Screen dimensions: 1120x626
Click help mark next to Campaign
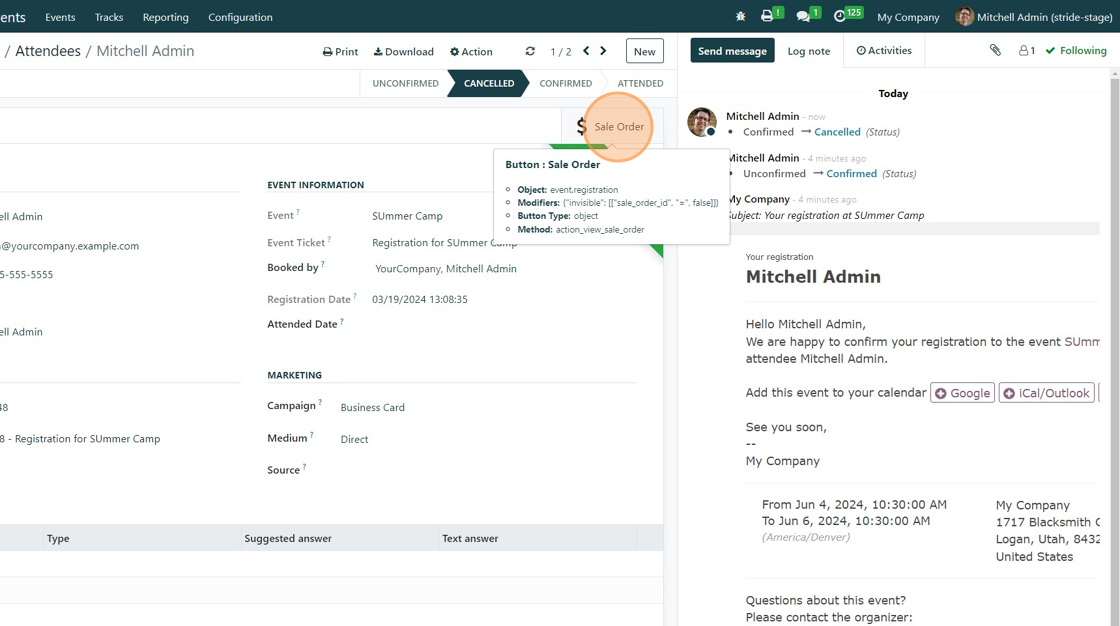[320, 402]
